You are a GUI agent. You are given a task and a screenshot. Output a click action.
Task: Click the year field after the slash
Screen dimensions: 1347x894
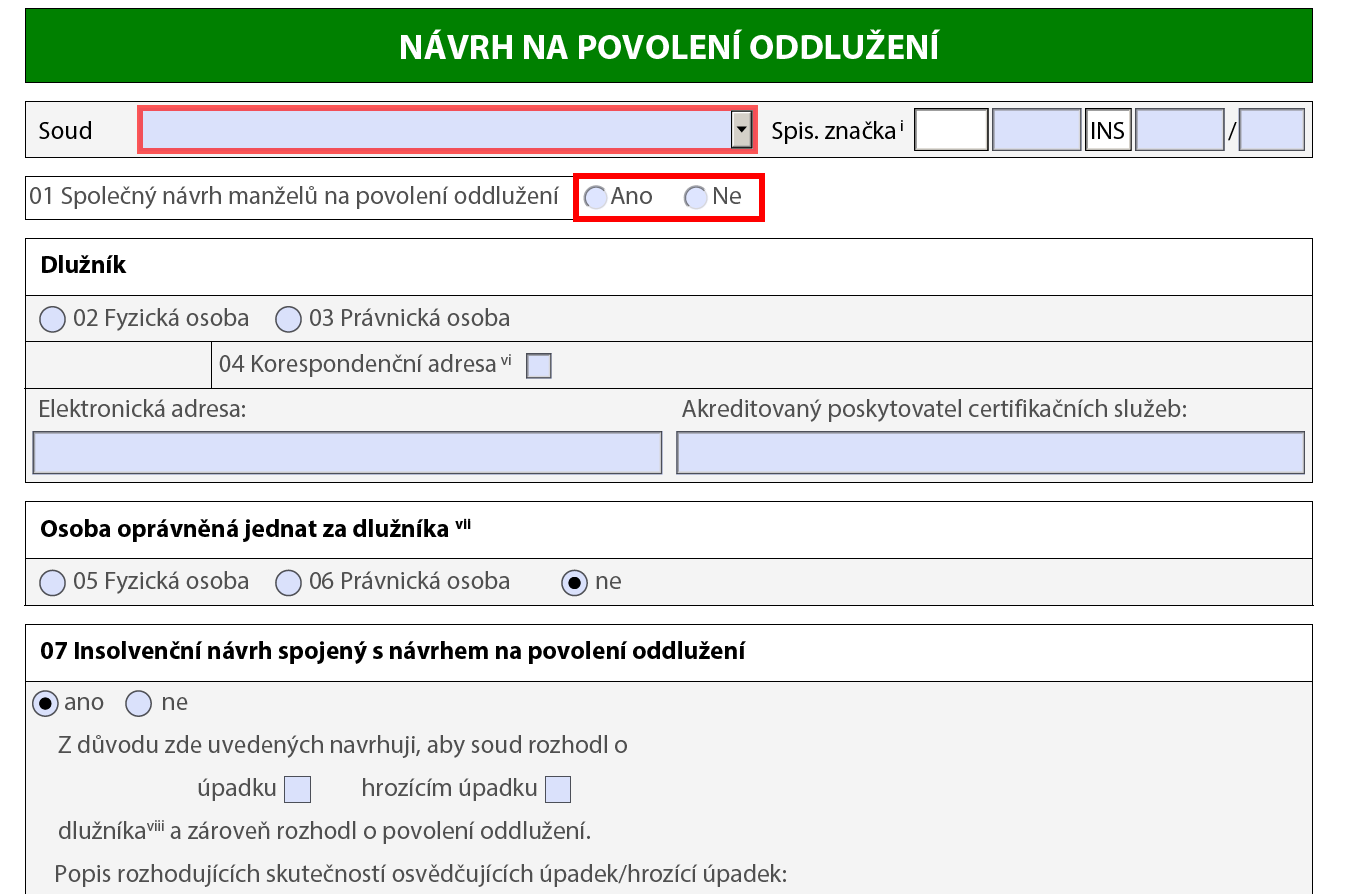[x=1271, y=129]
